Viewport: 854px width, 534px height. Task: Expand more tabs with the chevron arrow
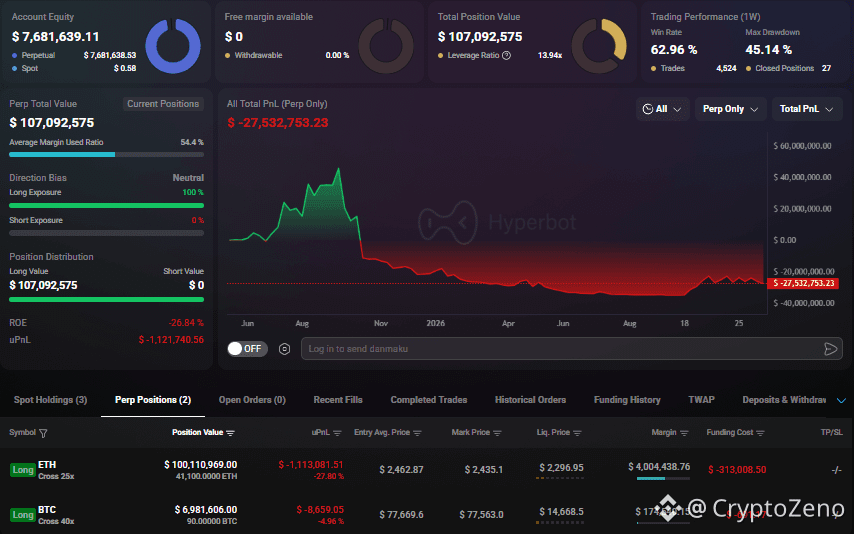(841, 400)
